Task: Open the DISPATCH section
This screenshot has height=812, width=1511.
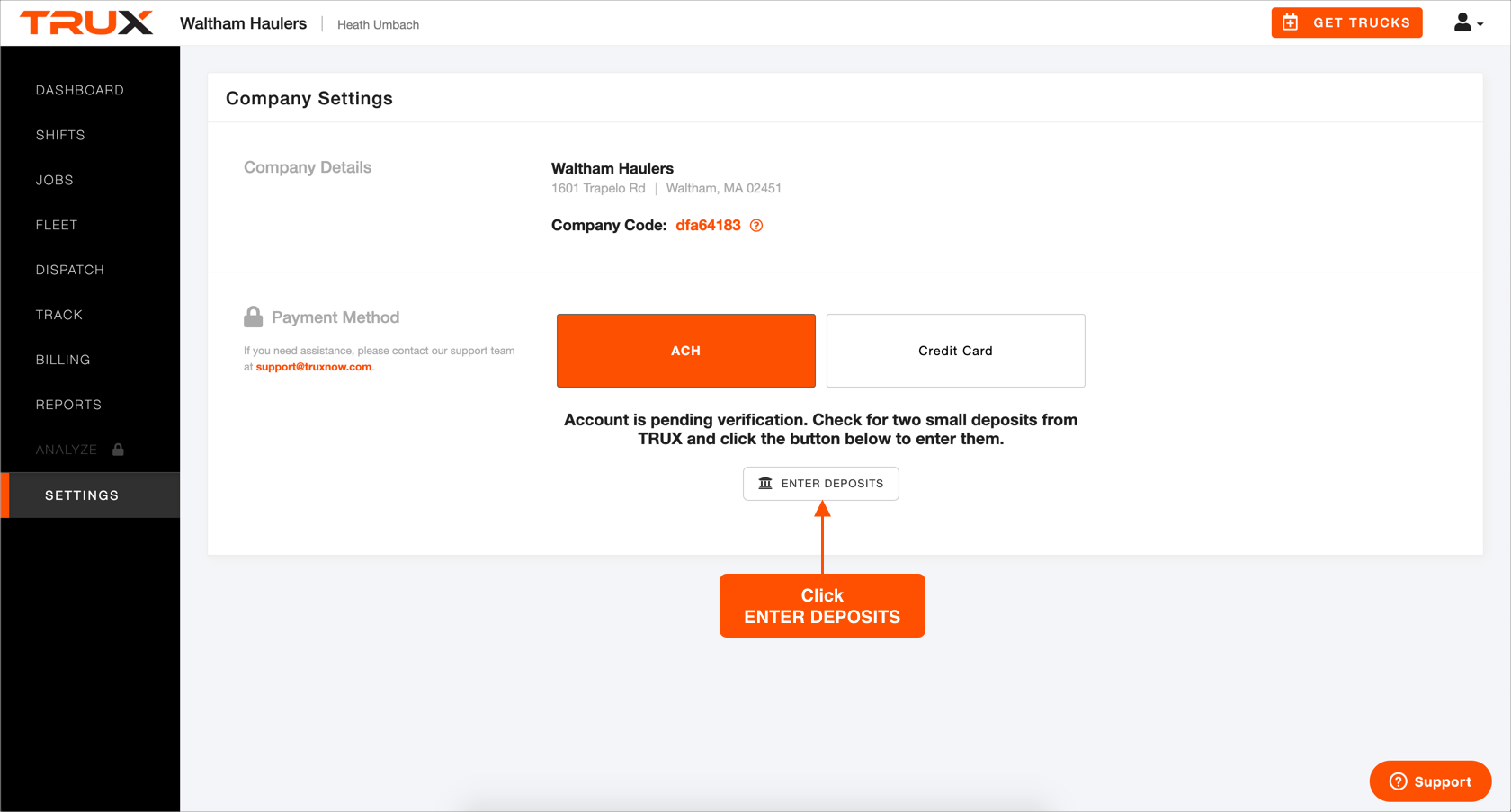Action: [70, 270]
